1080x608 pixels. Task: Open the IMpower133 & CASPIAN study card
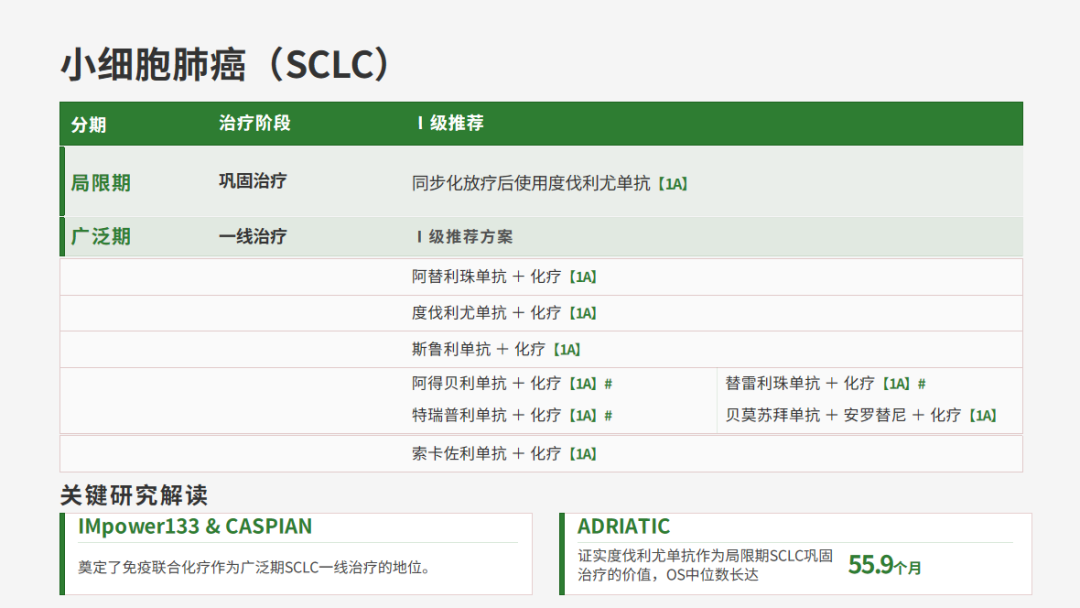296,554
